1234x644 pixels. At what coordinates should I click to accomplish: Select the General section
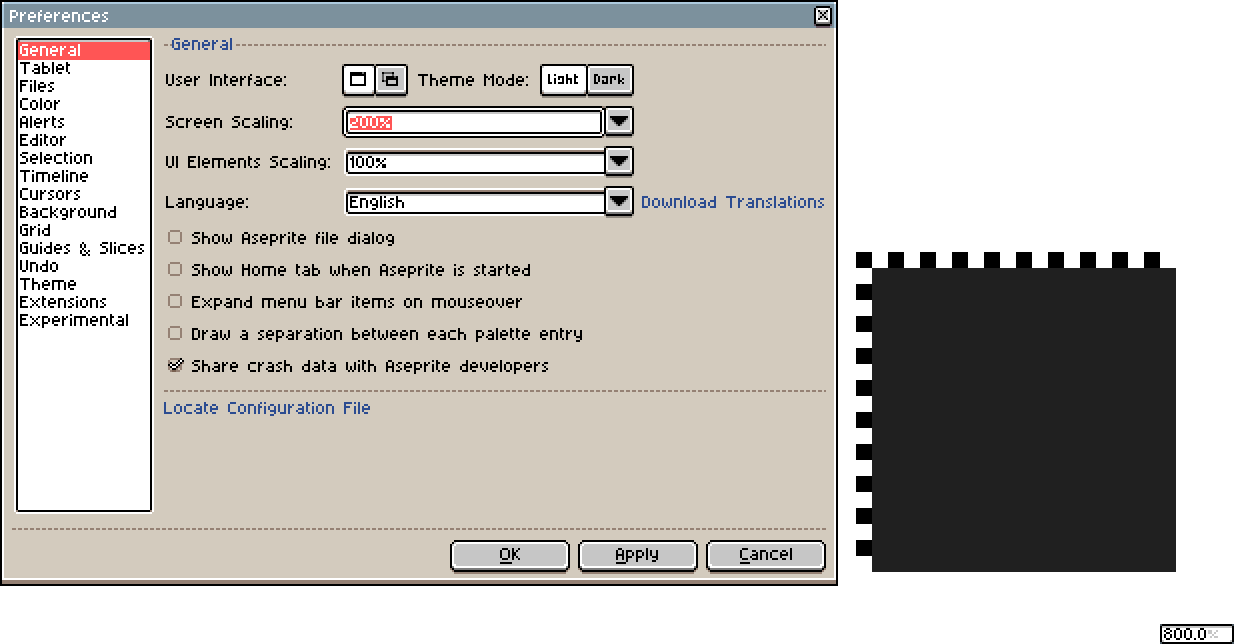coord(84,50)
